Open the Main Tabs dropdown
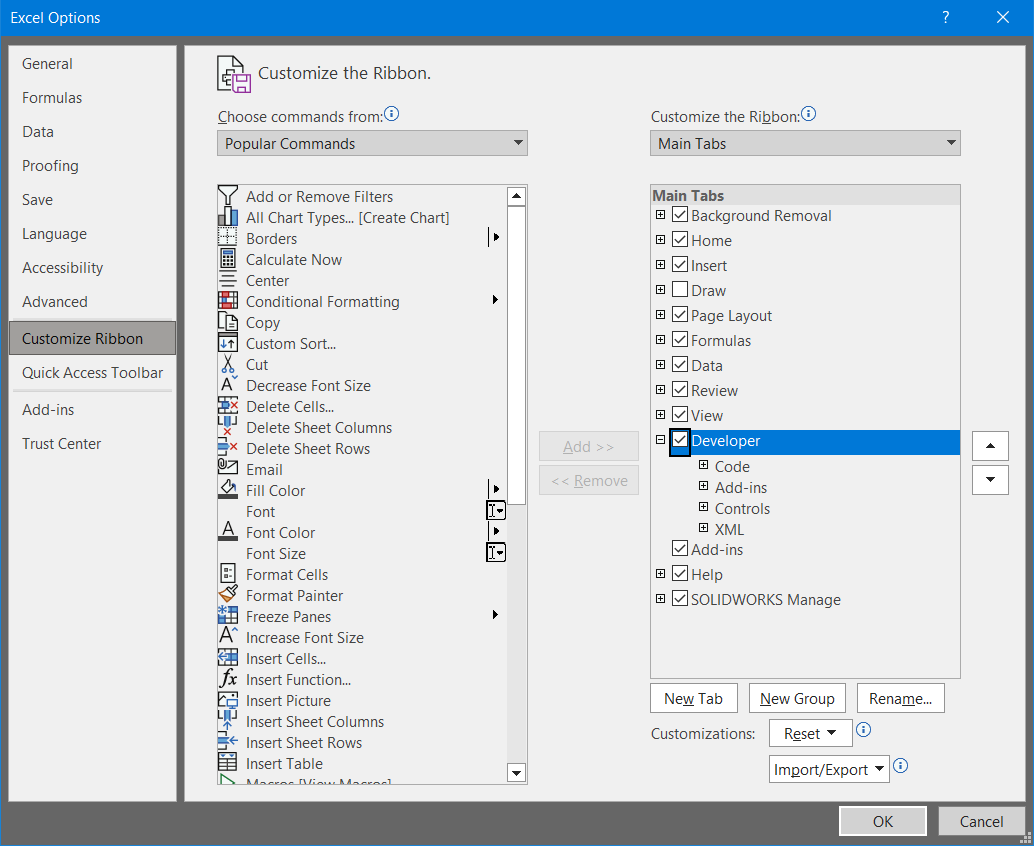This screenshot has width=1034, height=846. 805,143
